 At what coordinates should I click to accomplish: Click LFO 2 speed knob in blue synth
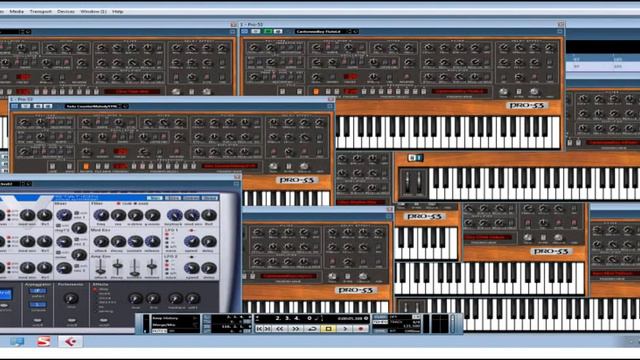192,268
